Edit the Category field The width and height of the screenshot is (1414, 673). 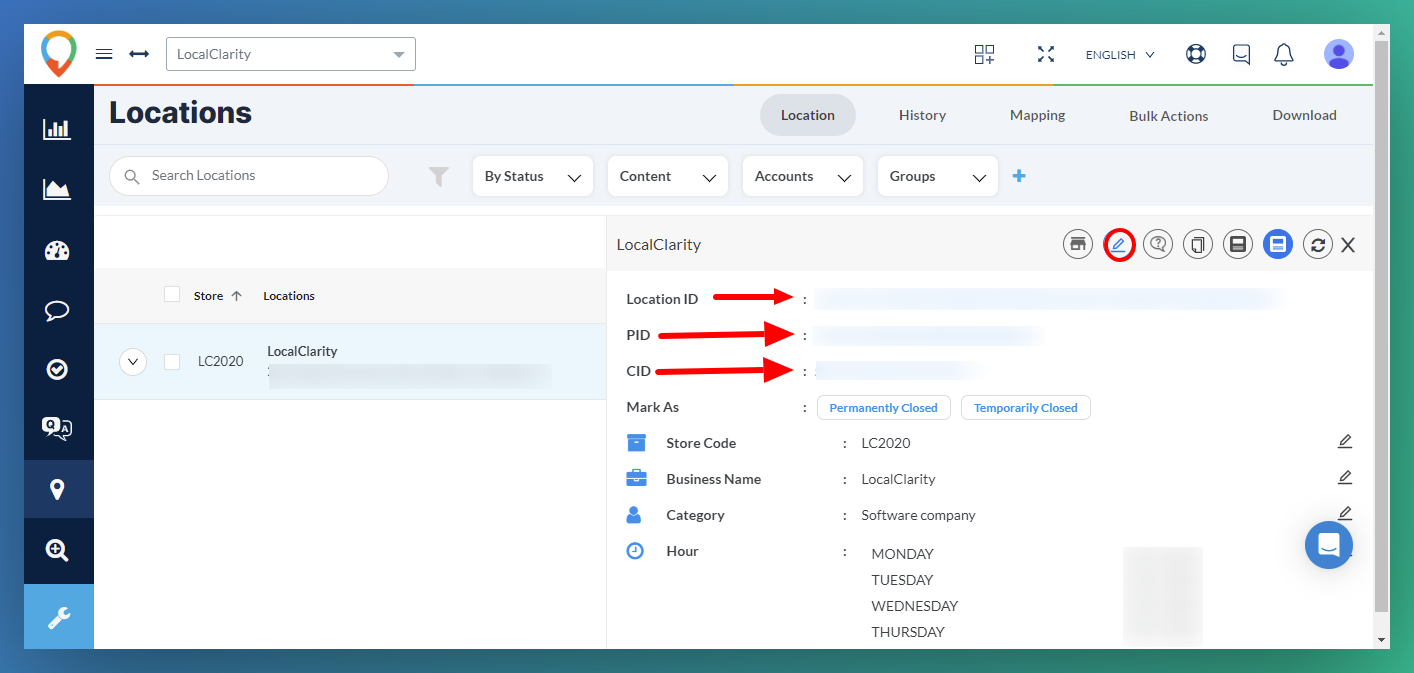[x=1345, y=514]
